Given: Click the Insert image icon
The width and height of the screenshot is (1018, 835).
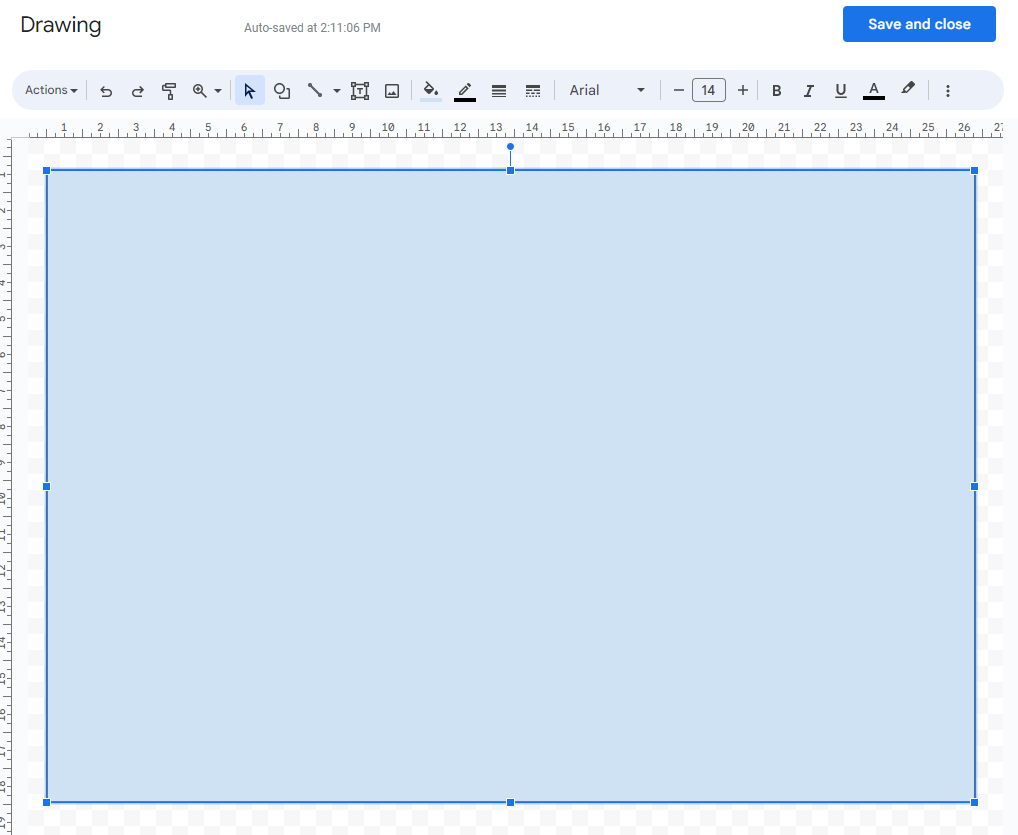Looking at the screenshot, I should coord(391,90).
